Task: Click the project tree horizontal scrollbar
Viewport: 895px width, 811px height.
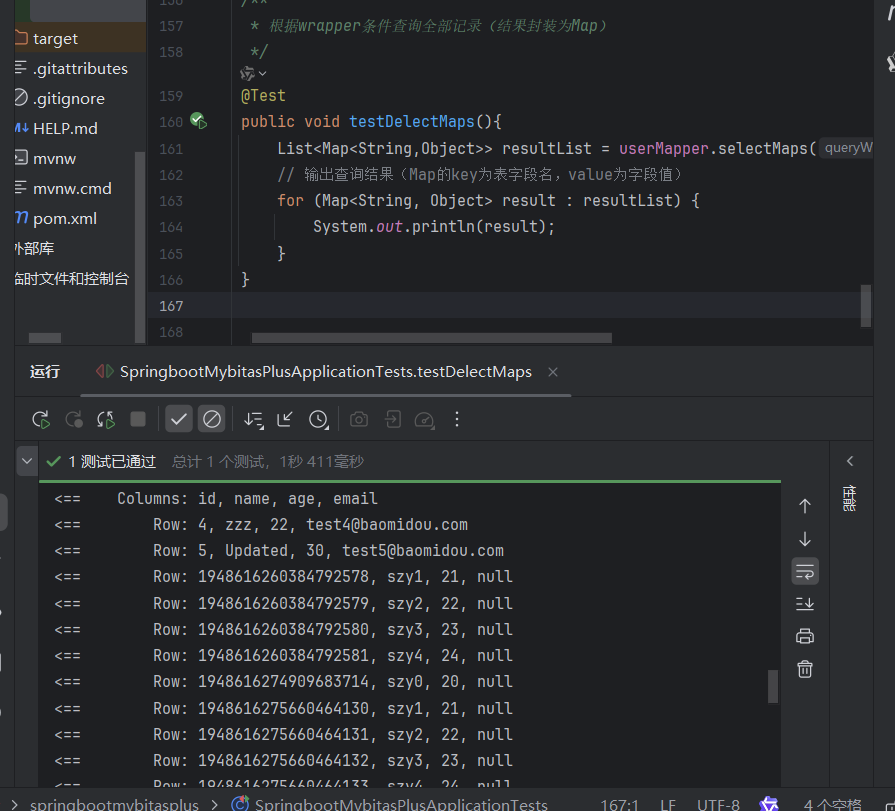Action: point(45,338)
